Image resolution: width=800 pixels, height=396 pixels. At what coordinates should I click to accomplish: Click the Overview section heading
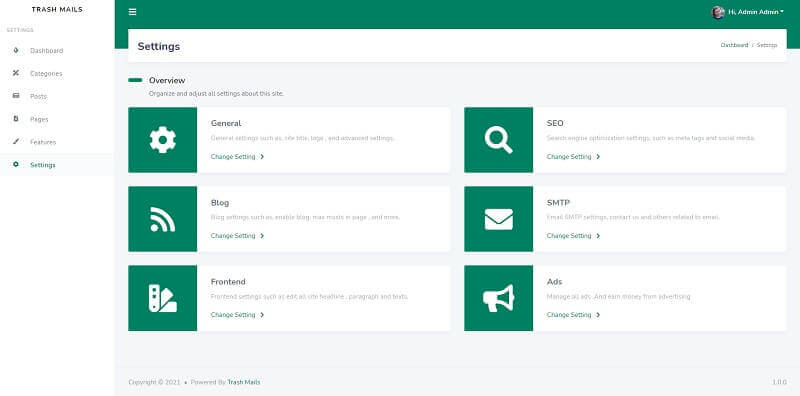[x=167, y=80]
